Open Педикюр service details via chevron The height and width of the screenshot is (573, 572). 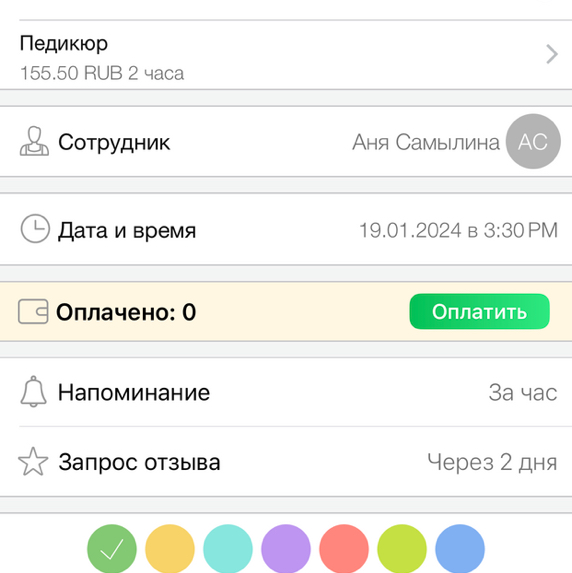coord(552,54)
